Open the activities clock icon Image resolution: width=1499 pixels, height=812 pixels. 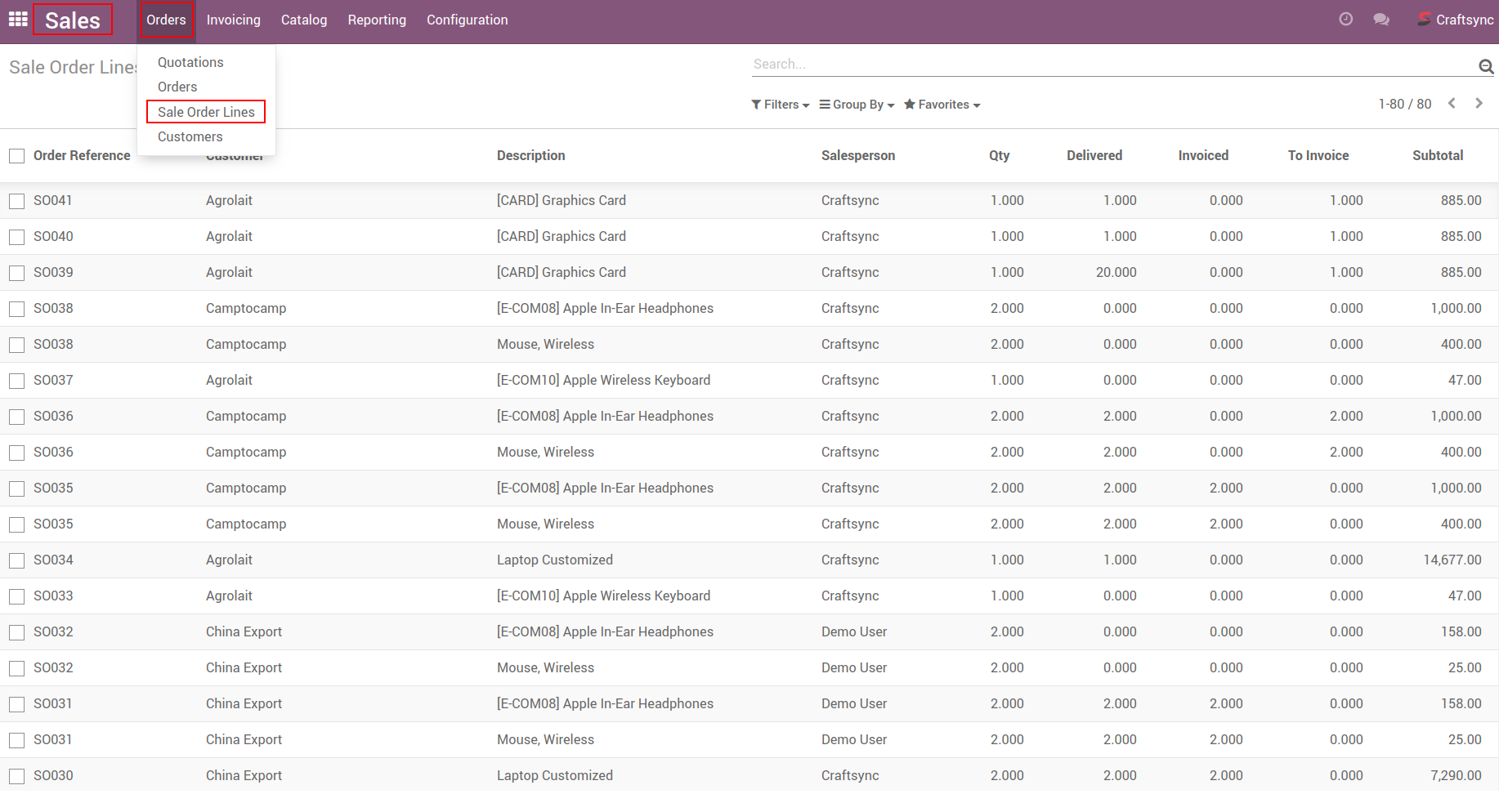coord(1345,19)
